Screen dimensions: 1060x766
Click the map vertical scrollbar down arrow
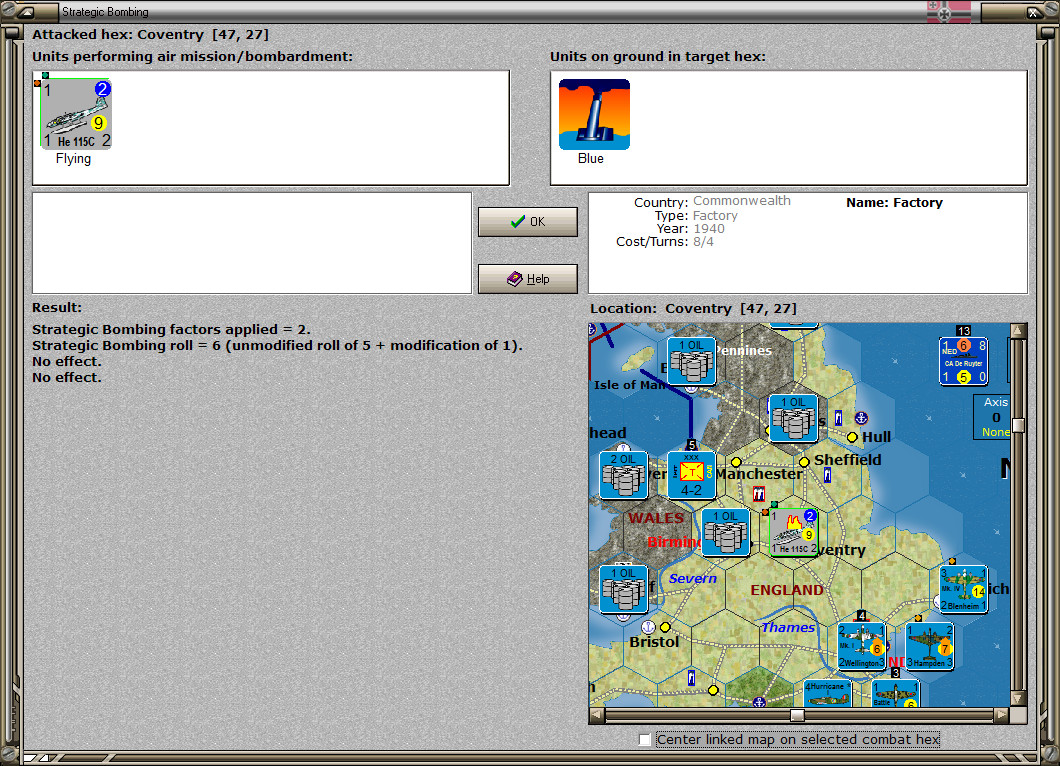coord(1018,698)
